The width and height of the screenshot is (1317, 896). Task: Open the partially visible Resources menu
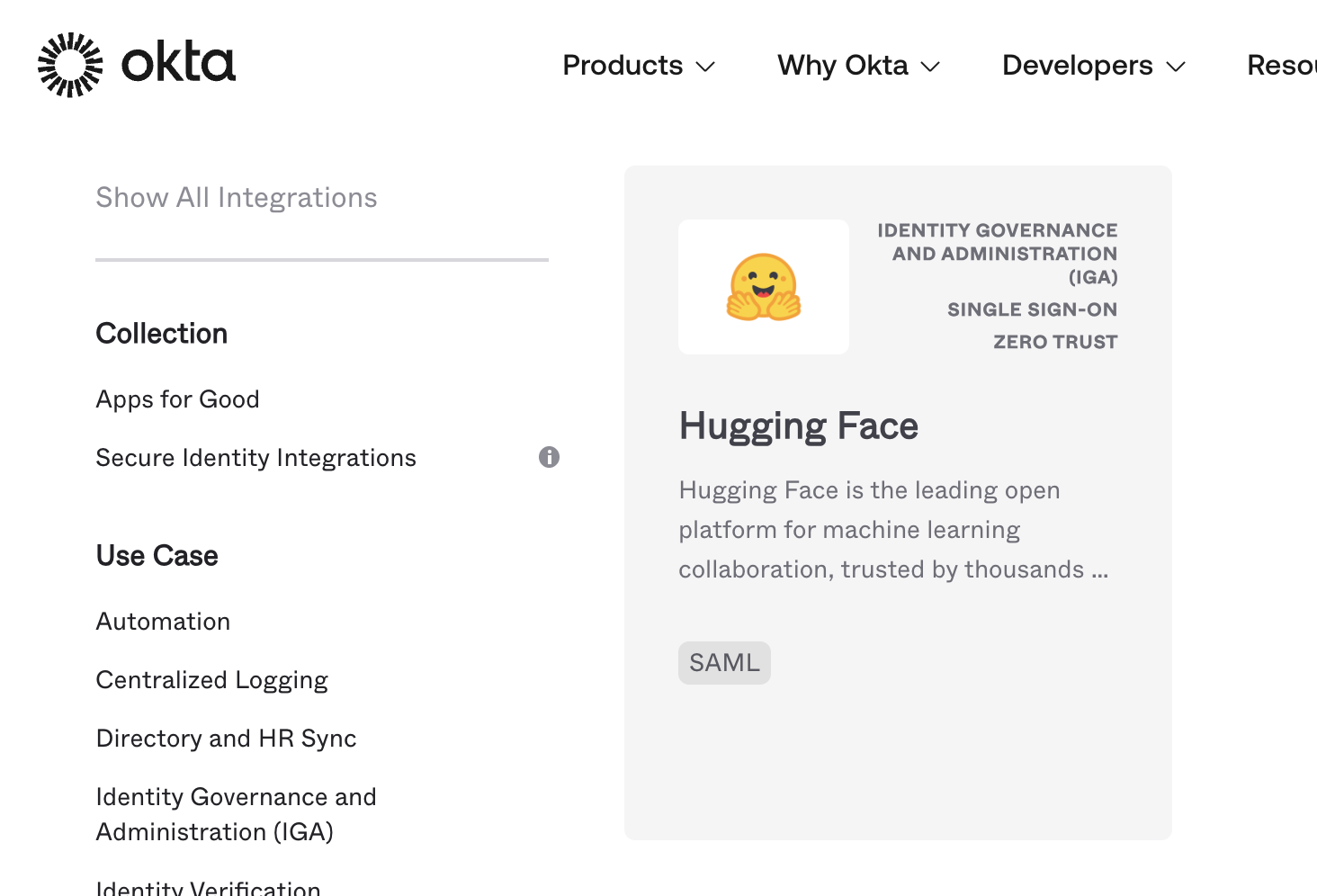pyautogui.click(x=1281, y=66)
